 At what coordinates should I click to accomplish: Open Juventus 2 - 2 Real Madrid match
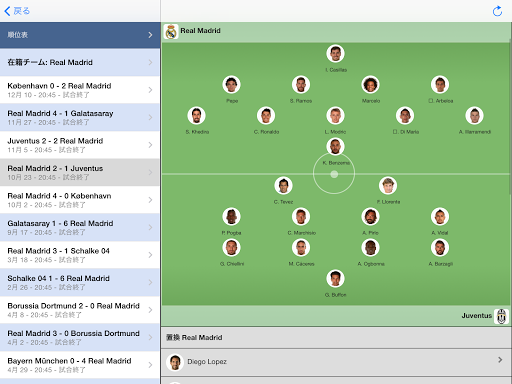(x=80, y=145)
